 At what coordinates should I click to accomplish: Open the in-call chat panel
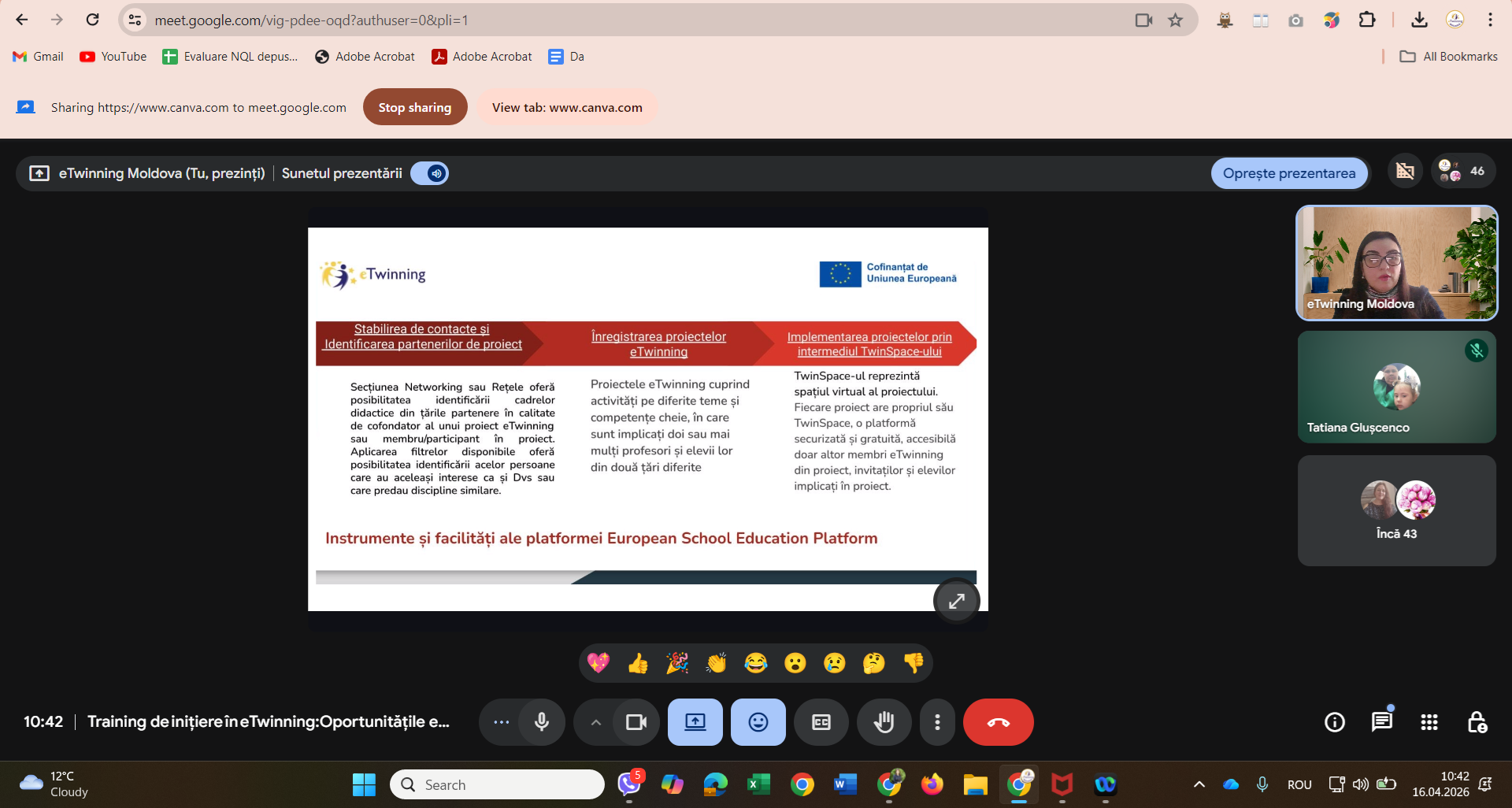pos(1381,722)
